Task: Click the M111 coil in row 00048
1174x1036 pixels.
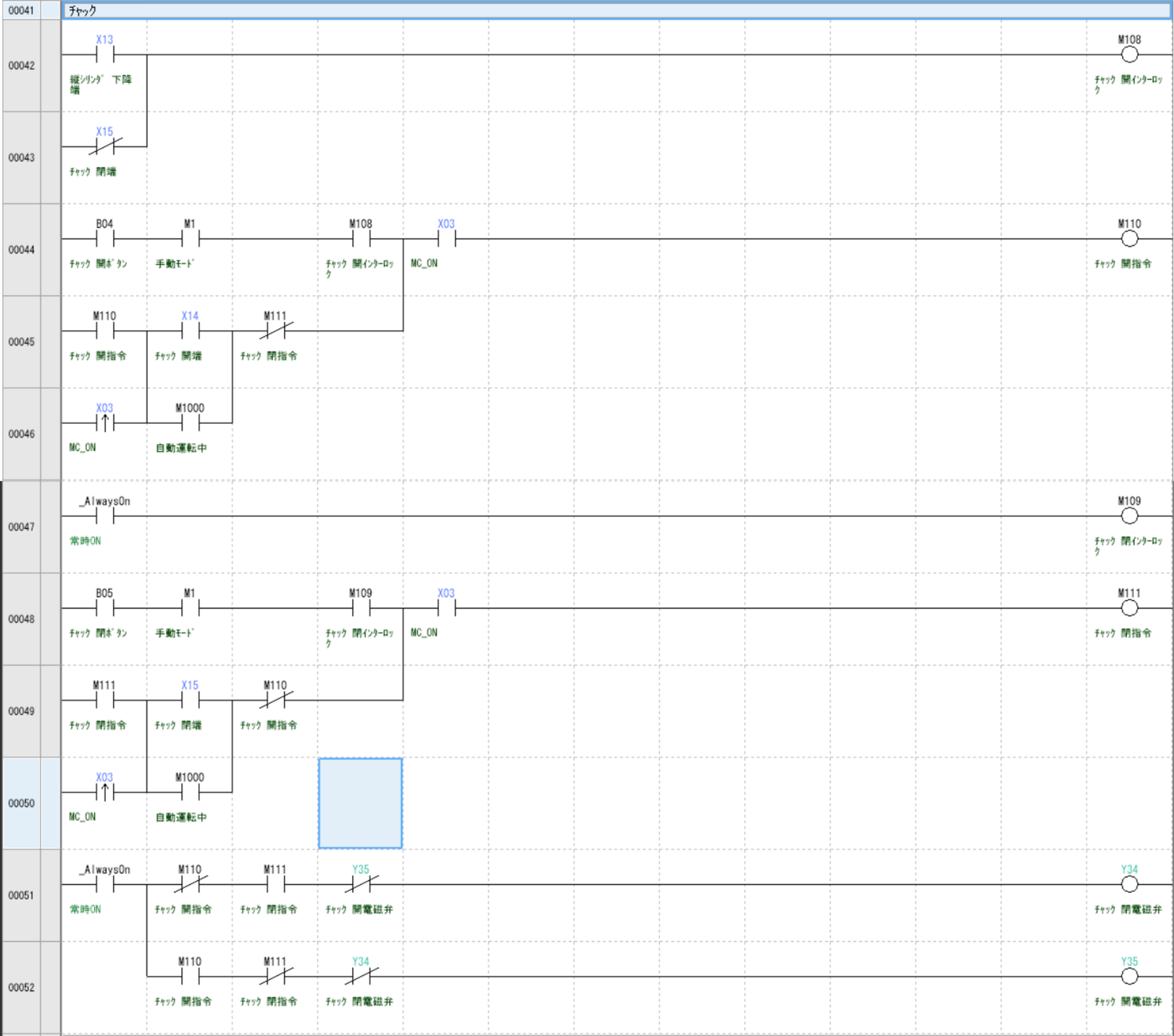Action: click(1129, 608)
